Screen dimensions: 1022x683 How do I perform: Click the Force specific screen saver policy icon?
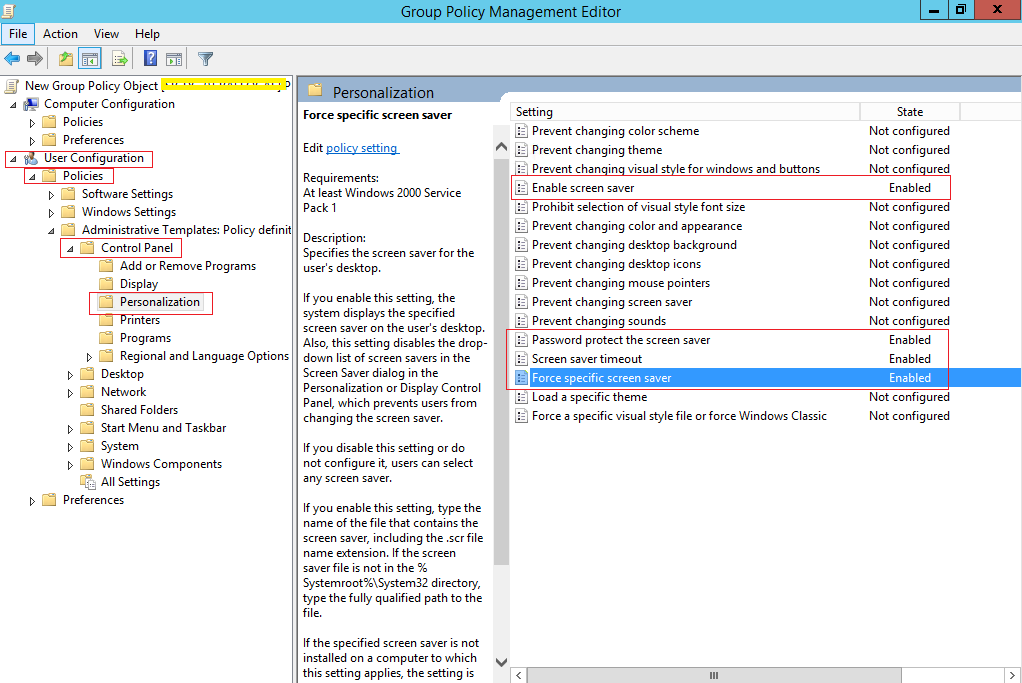pyautogui.click(x=521, y=378)
